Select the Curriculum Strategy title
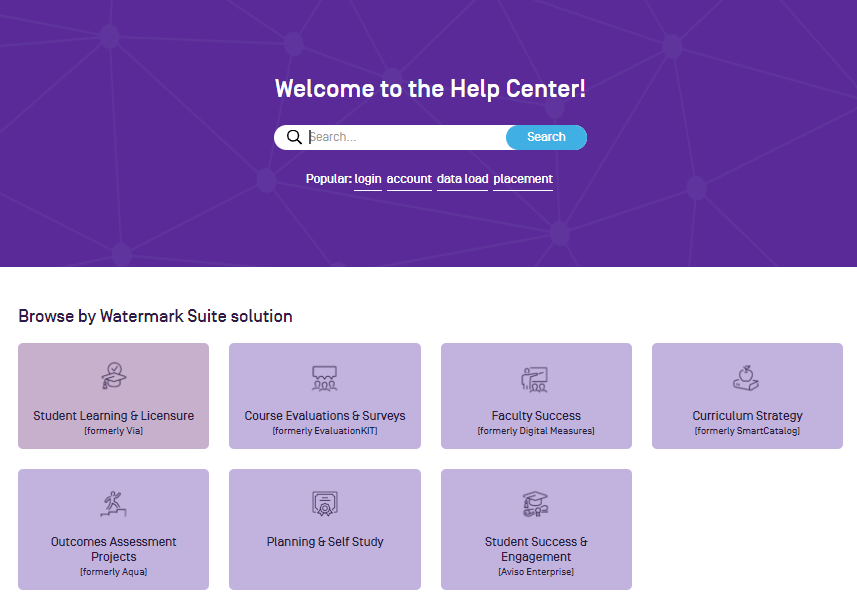The width and height of the screenshot is (857, 603). [747, 416]
